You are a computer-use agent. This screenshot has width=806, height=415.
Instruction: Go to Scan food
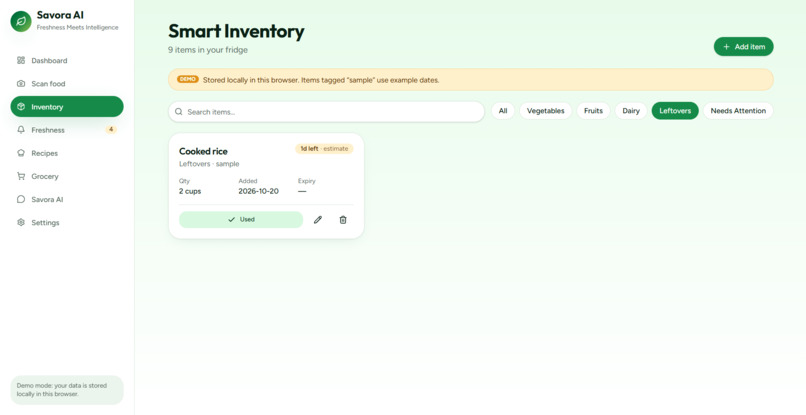click(67, 83)
